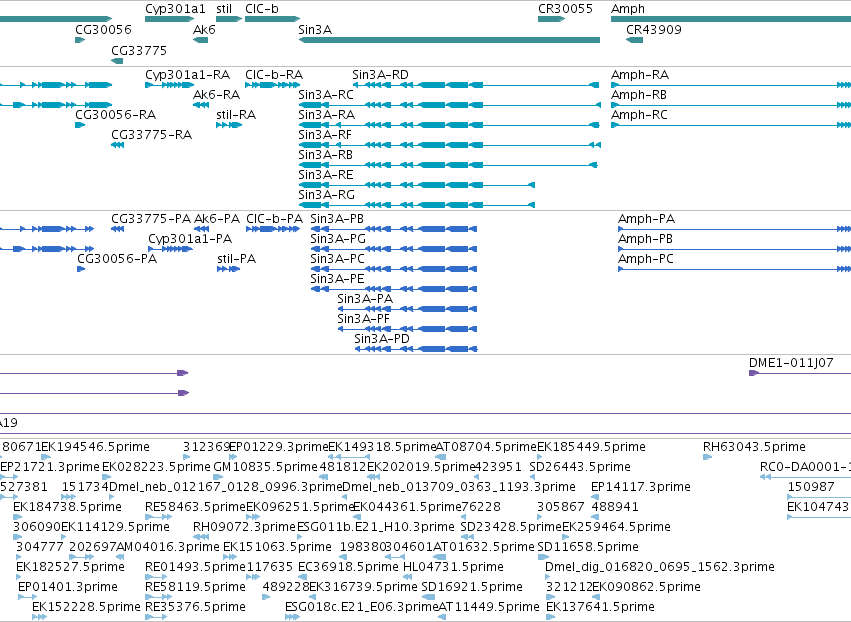Image resolution: width=851 pixels, height=622 pixels.
Task: Select protein Ak6-PA label
Action: 217,219
